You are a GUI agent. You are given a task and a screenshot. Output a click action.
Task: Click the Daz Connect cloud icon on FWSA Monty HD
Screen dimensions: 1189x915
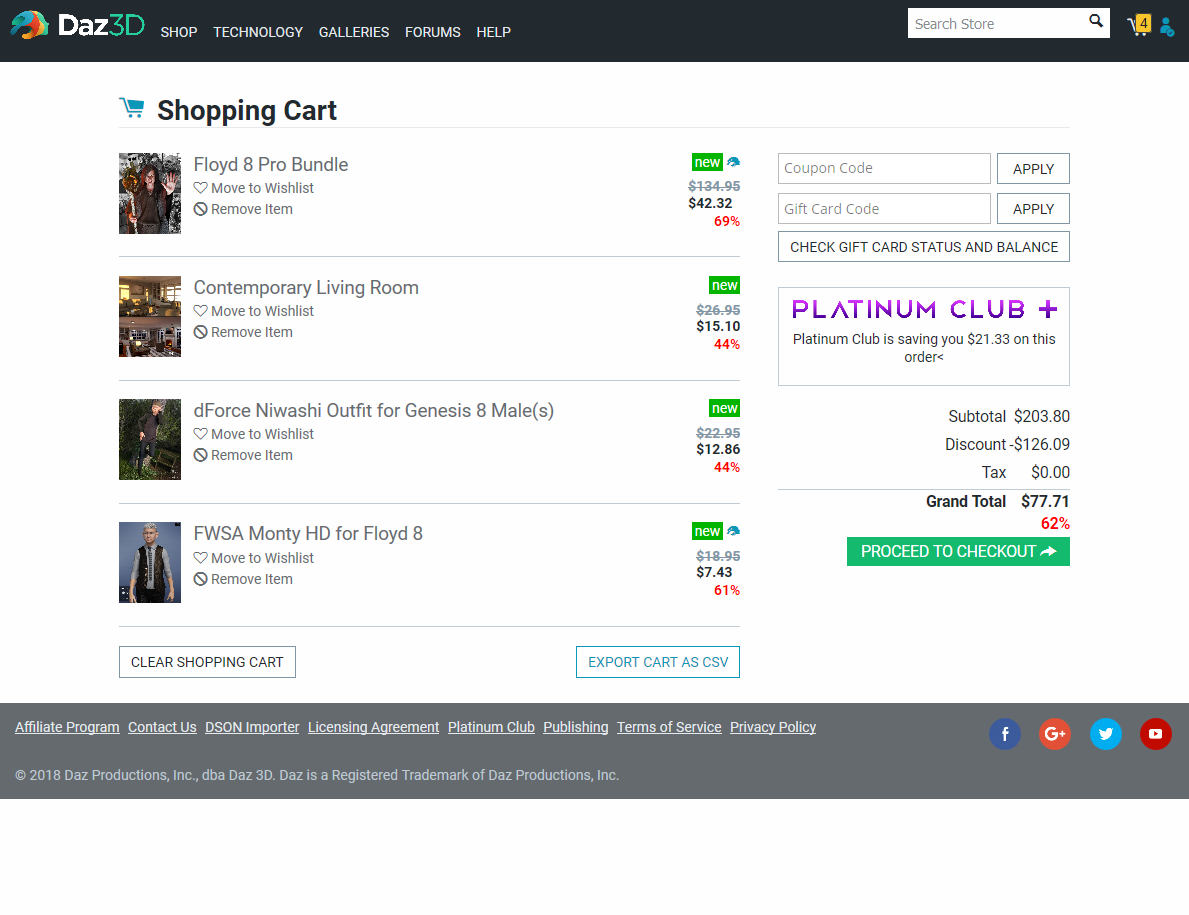734,530
